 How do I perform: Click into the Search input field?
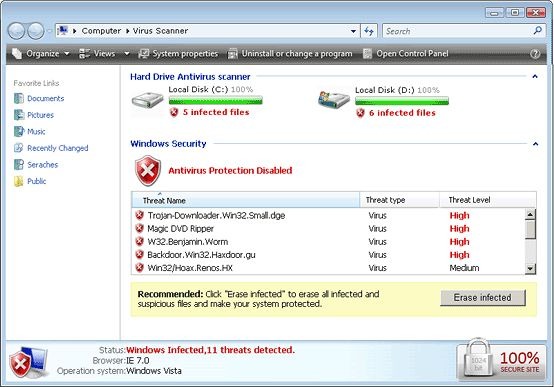pyautogui.click(x=458, y=31)
